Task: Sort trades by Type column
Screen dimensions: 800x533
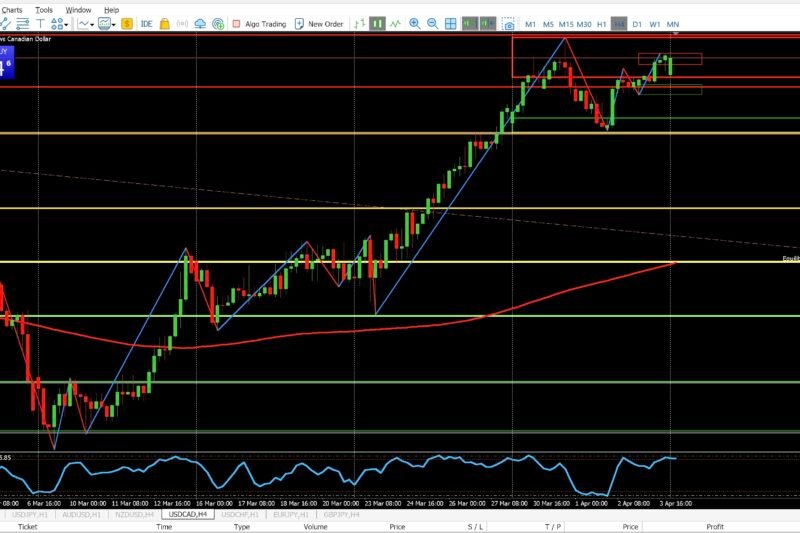Action: coord(242,527)
